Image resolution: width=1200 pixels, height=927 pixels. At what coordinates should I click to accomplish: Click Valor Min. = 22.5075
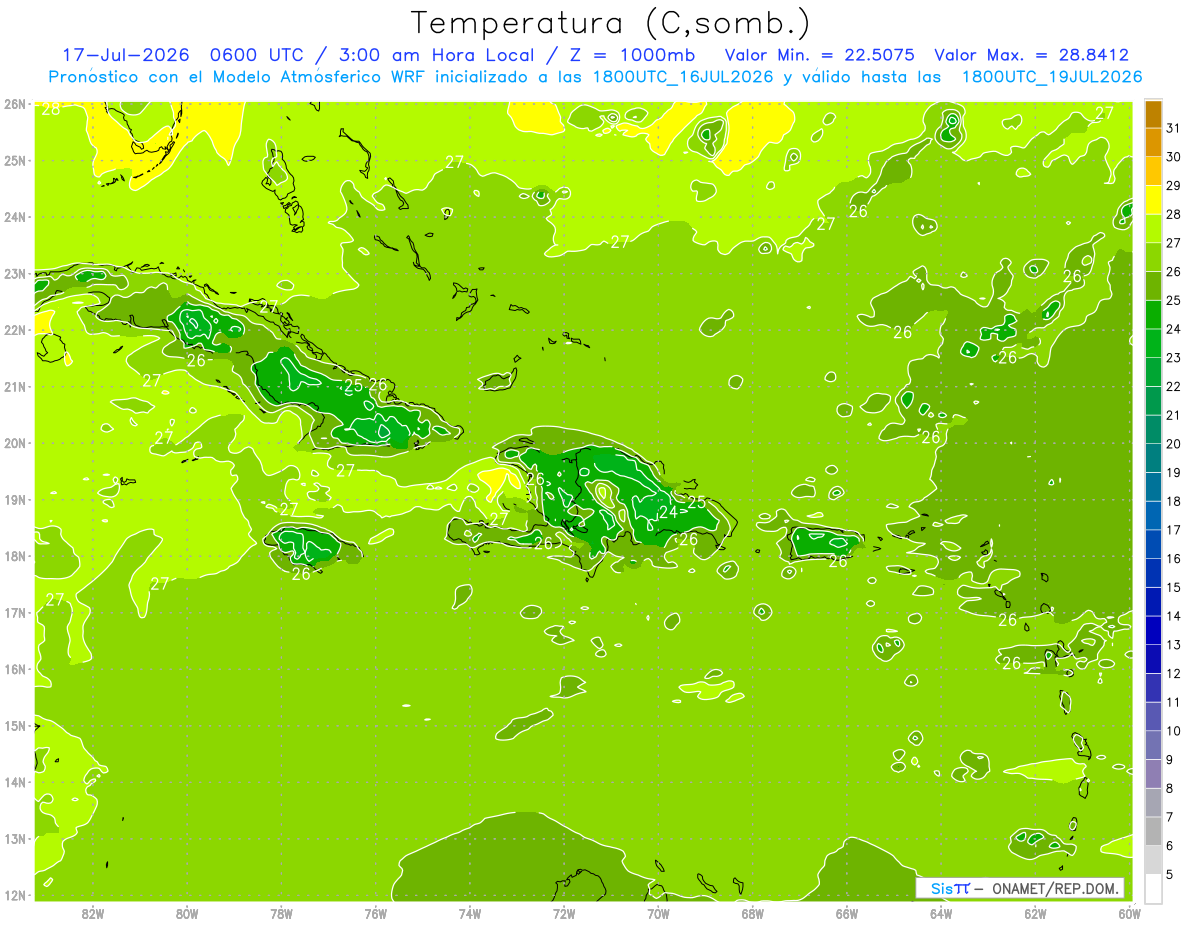pos(818,55)
